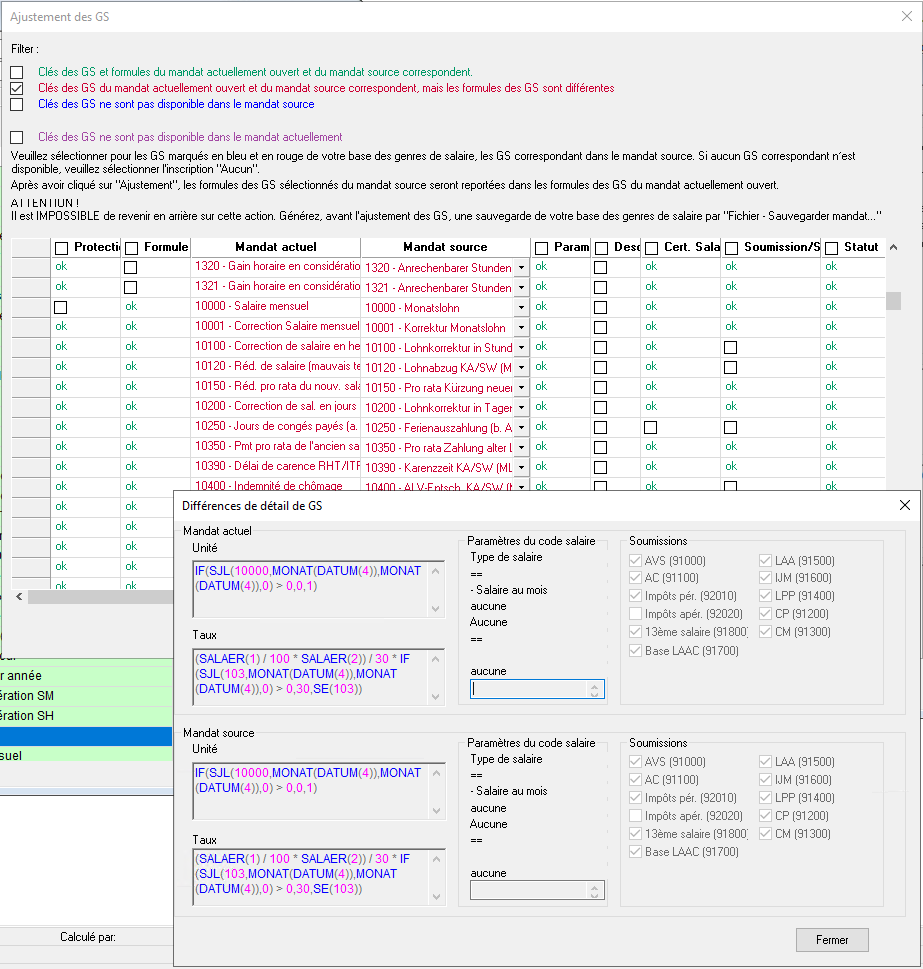The width and height of the screenshot is (923, 969).
Task: Check Soumission box for row 10100
Action: point(731,347)
